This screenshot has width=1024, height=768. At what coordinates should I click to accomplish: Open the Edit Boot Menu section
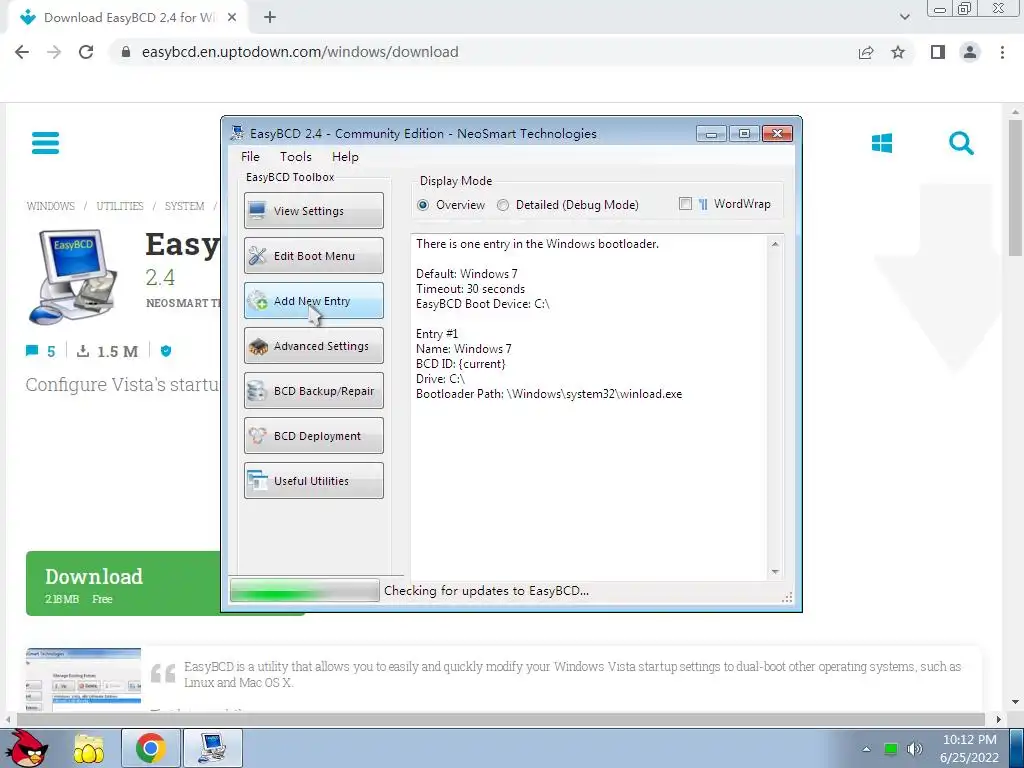pyautogui.click(x=313, y=255)
